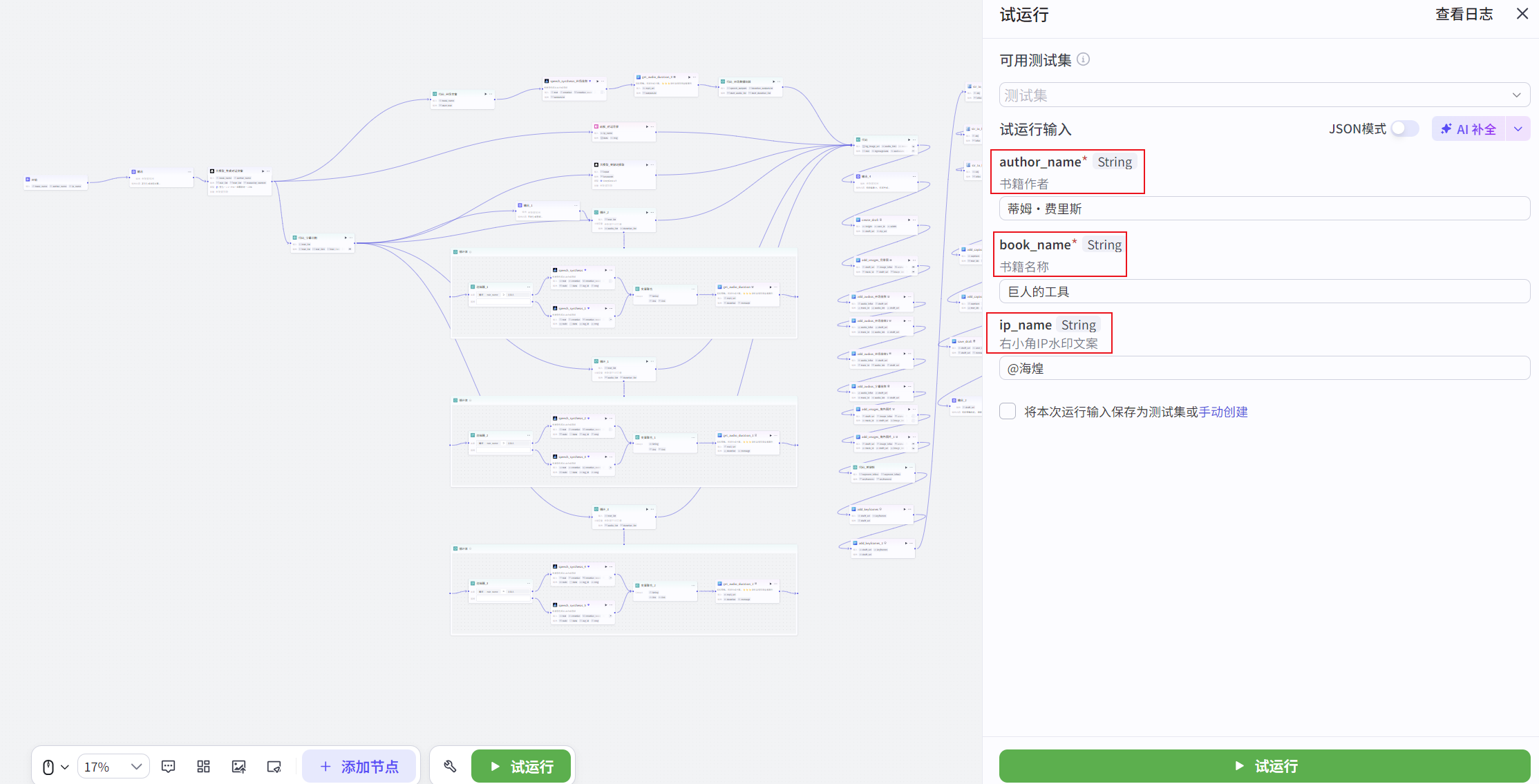Open workflow settings via the wrench icon
Screen dimensions: 1539x784
point(450,766)
